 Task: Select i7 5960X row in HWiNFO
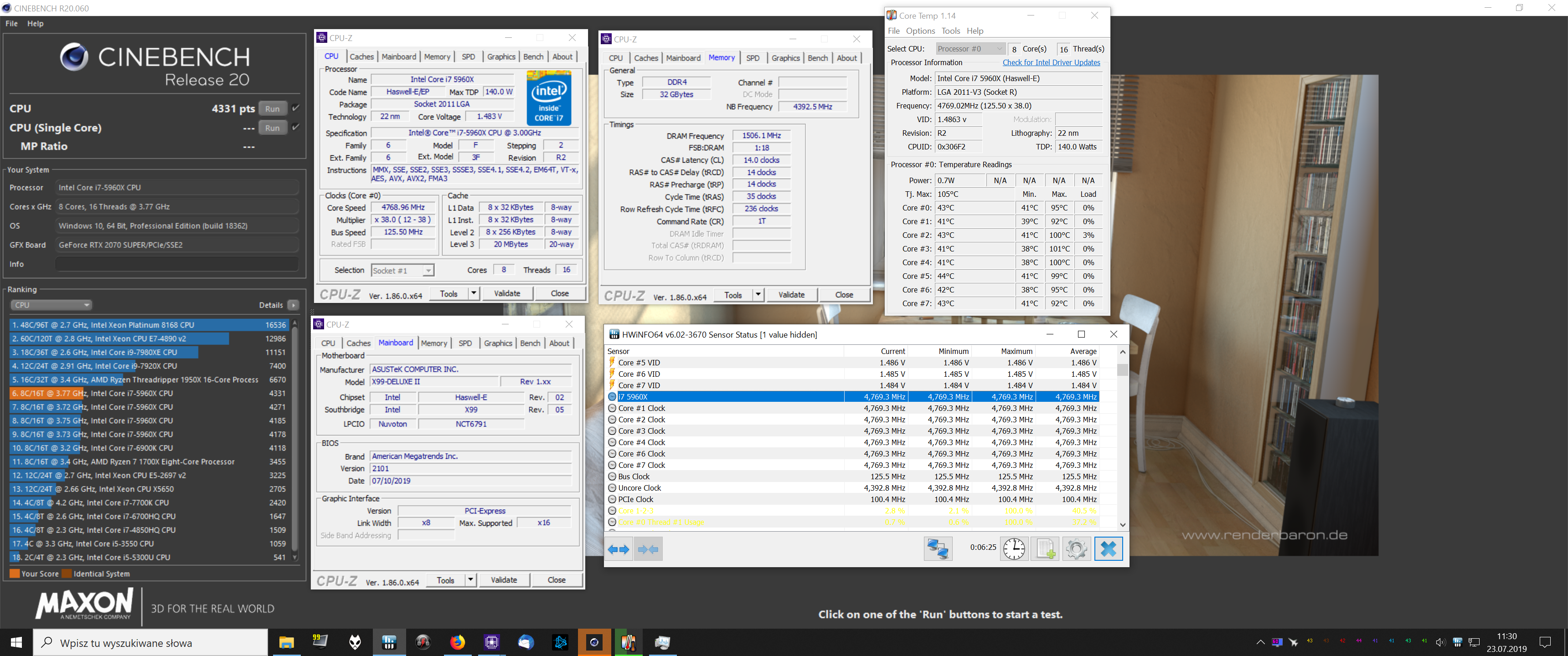(x=852, y=397)
